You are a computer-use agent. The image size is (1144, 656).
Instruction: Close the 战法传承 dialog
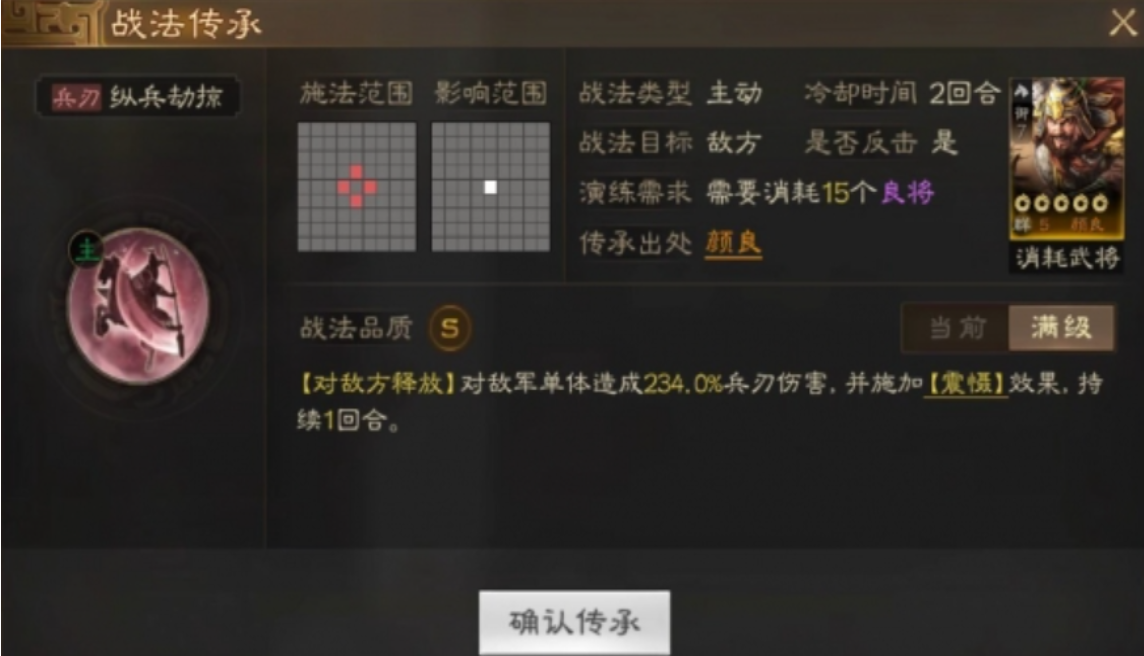tap(1122, 23)
